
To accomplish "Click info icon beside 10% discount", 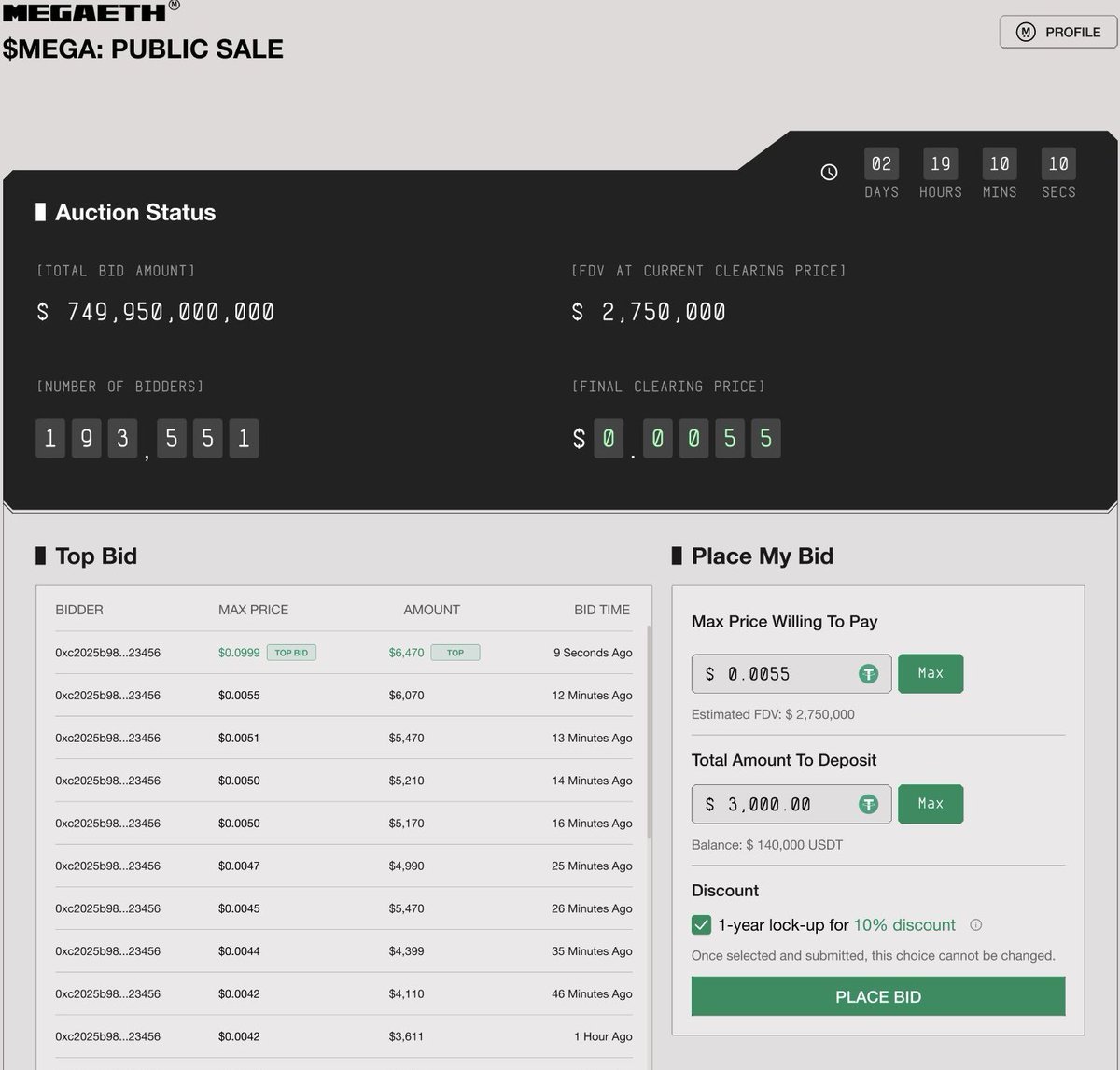I will pos(976,925).
